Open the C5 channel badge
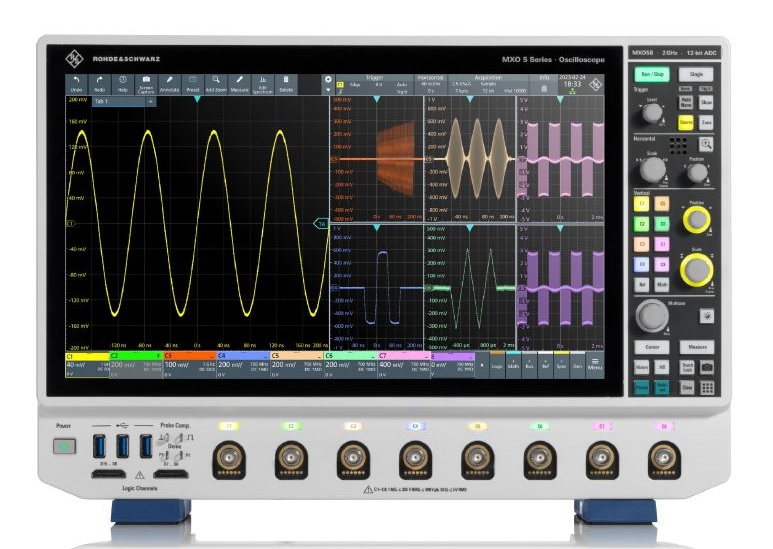773x549 pixels. (x=297, y=365)
